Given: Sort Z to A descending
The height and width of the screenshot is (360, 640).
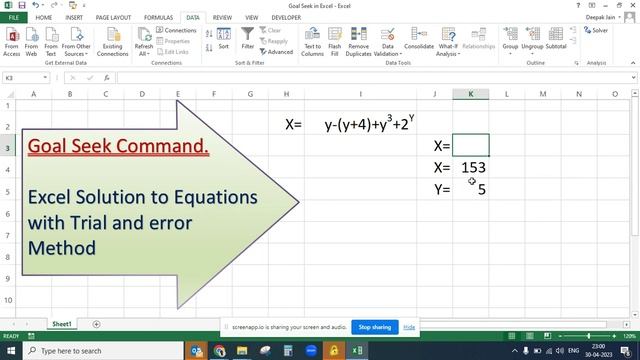Looking at the screenshot, I should tap(209, 48).
